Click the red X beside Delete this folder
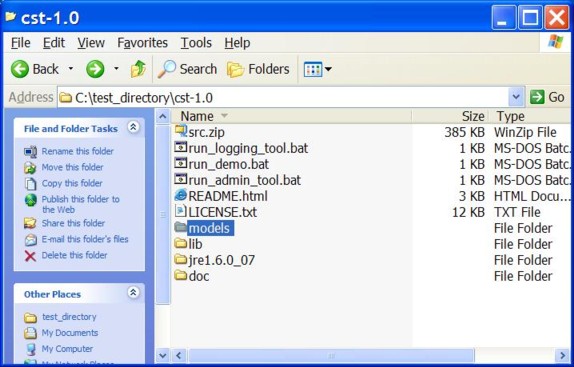574x367 pixels. tap(30, 255)
